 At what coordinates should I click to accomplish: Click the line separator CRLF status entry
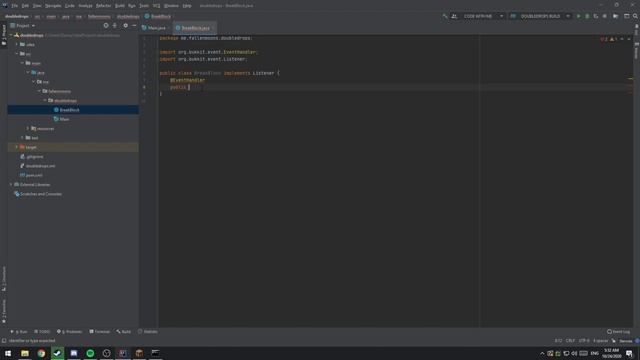click(570, 340)
